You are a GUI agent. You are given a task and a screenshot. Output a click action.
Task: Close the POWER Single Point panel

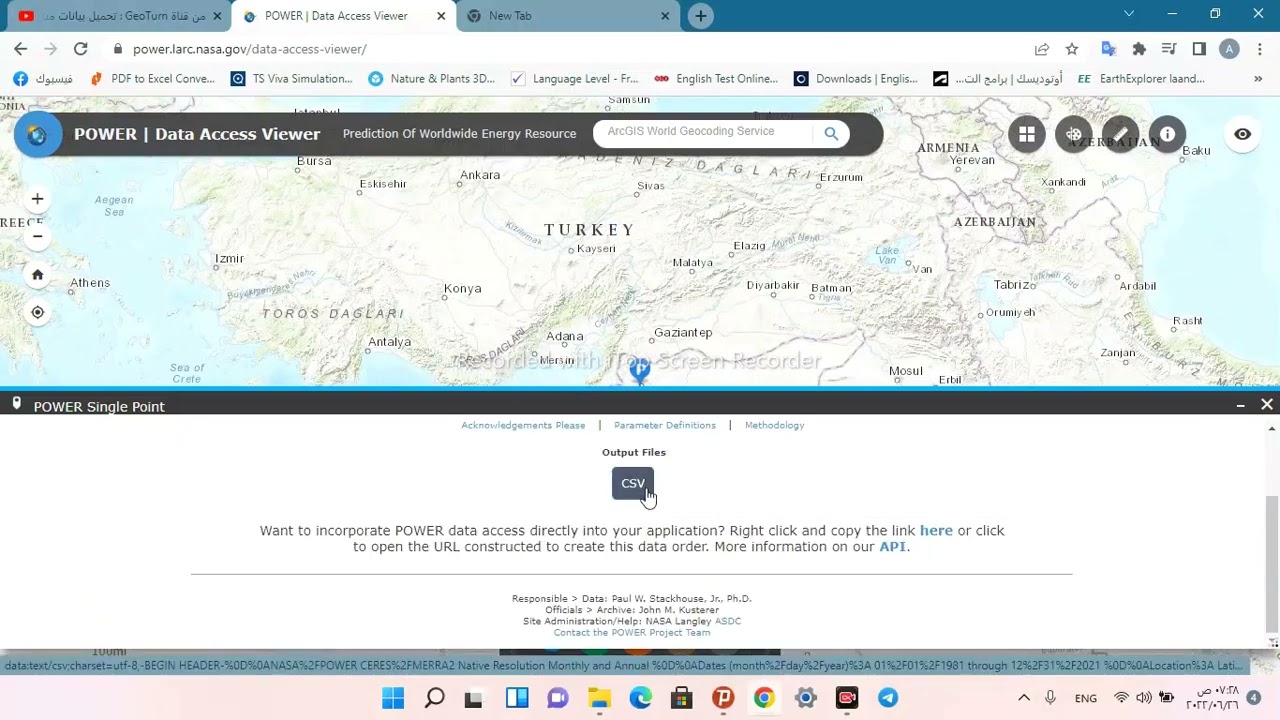click(x=1267, y=404)
